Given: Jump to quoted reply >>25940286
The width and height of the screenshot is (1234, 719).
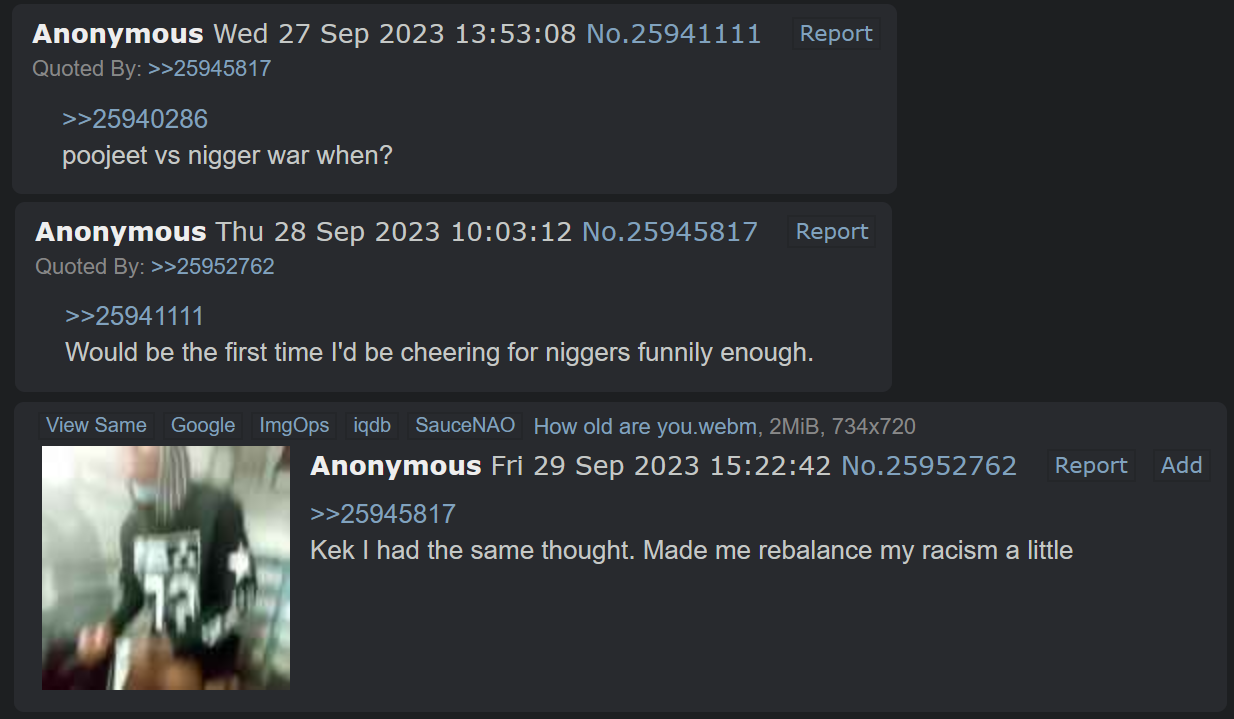Looking at the screenshot, I should tap(135, 119).
